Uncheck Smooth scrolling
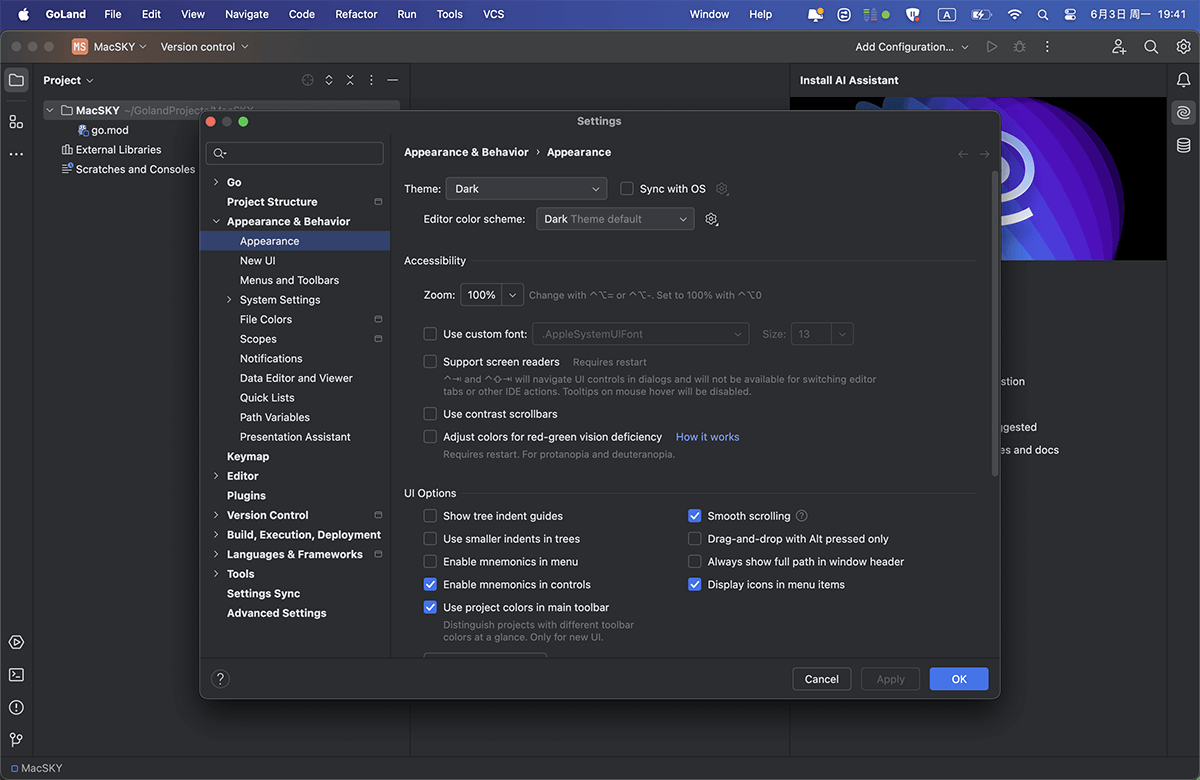1200x780 pixels. 695,516
